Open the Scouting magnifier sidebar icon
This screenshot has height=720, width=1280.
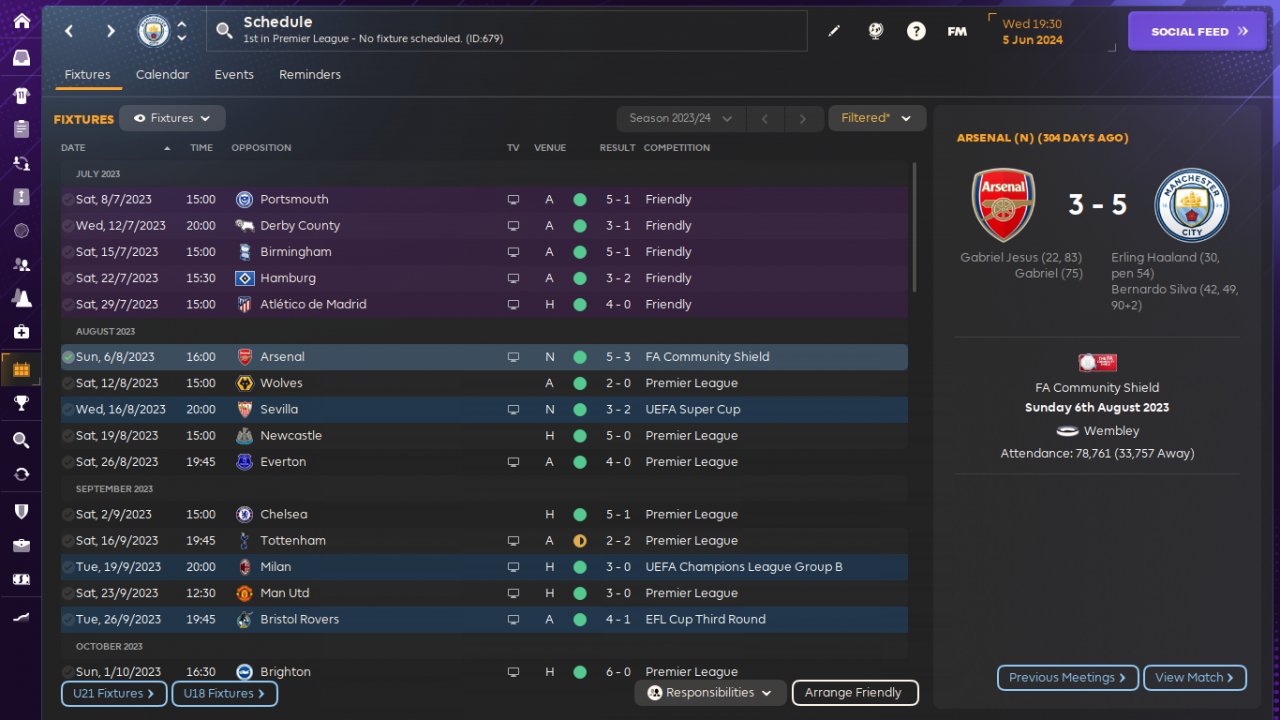coord(21,440)
